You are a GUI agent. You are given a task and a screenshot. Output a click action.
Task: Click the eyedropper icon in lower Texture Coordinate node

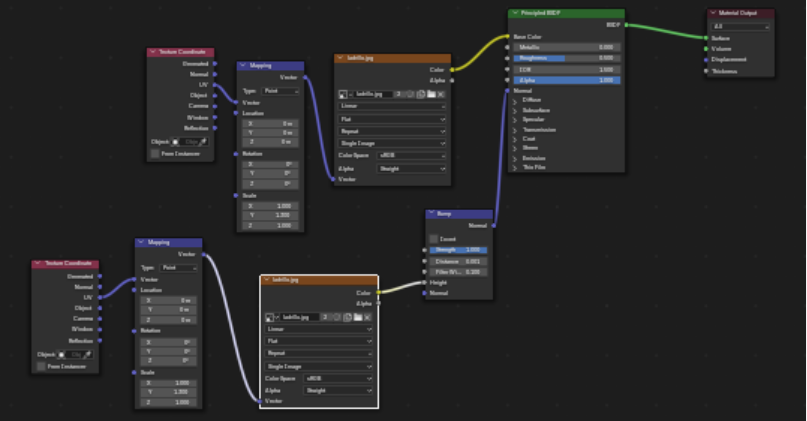tap(88, 354)
